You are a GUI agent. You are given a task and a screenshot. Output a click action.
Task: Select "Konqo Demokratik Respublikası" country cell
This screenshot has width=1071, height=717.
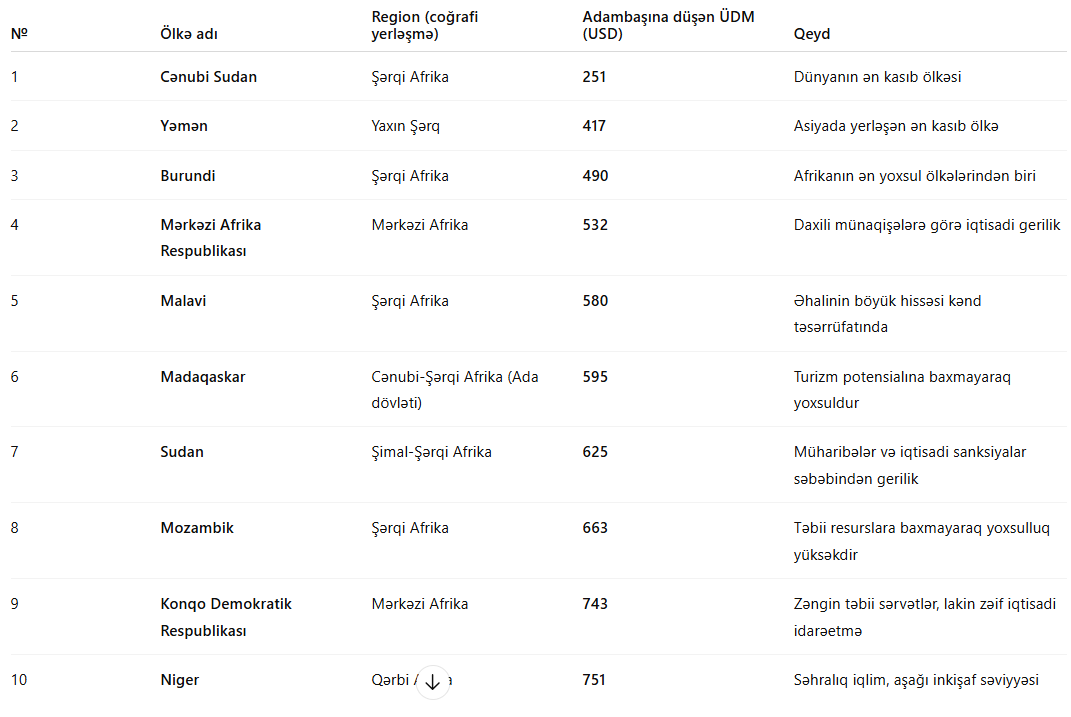tap(226, 617)
